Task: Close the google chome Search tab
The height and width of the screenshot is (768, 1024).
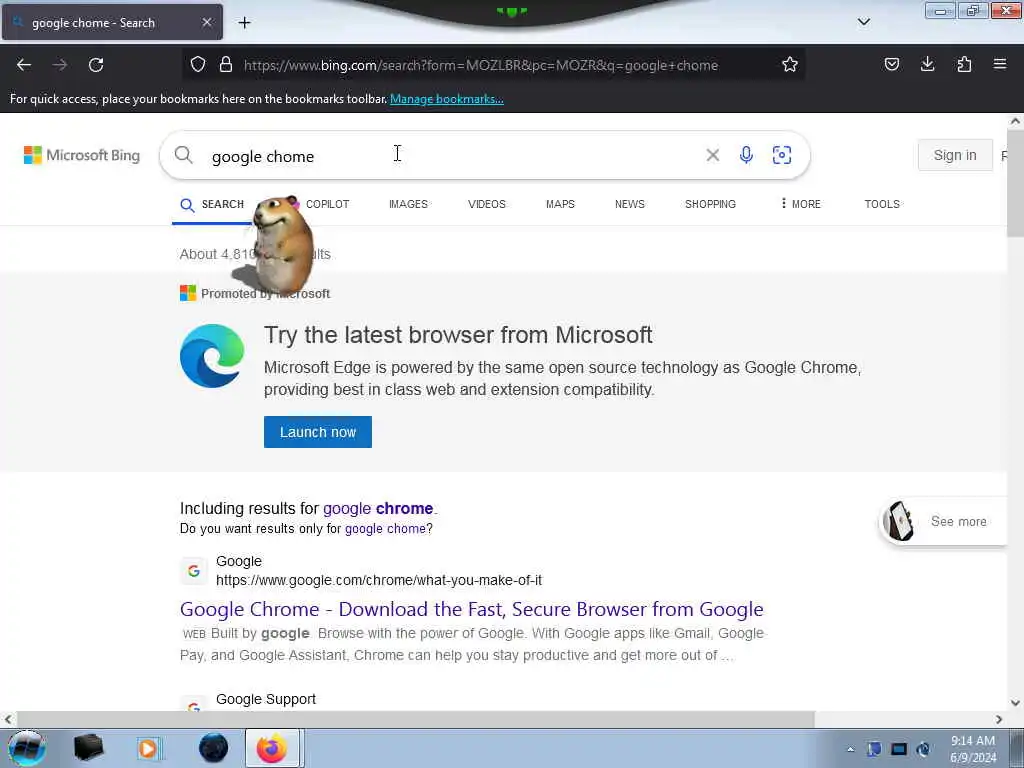Action: [206, 22]
